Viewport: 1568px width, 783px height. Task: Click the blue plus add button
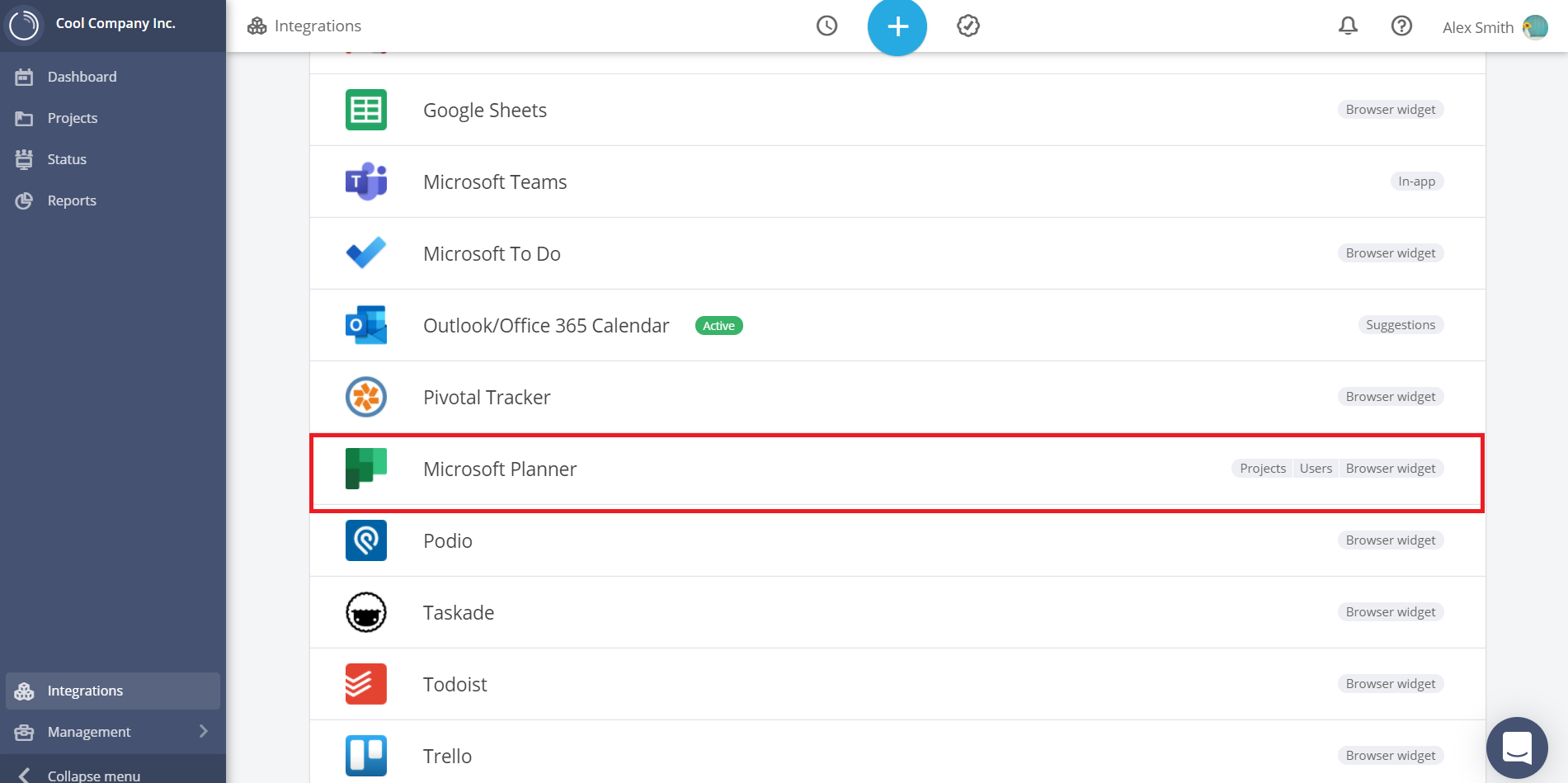(x=897, y=26)
